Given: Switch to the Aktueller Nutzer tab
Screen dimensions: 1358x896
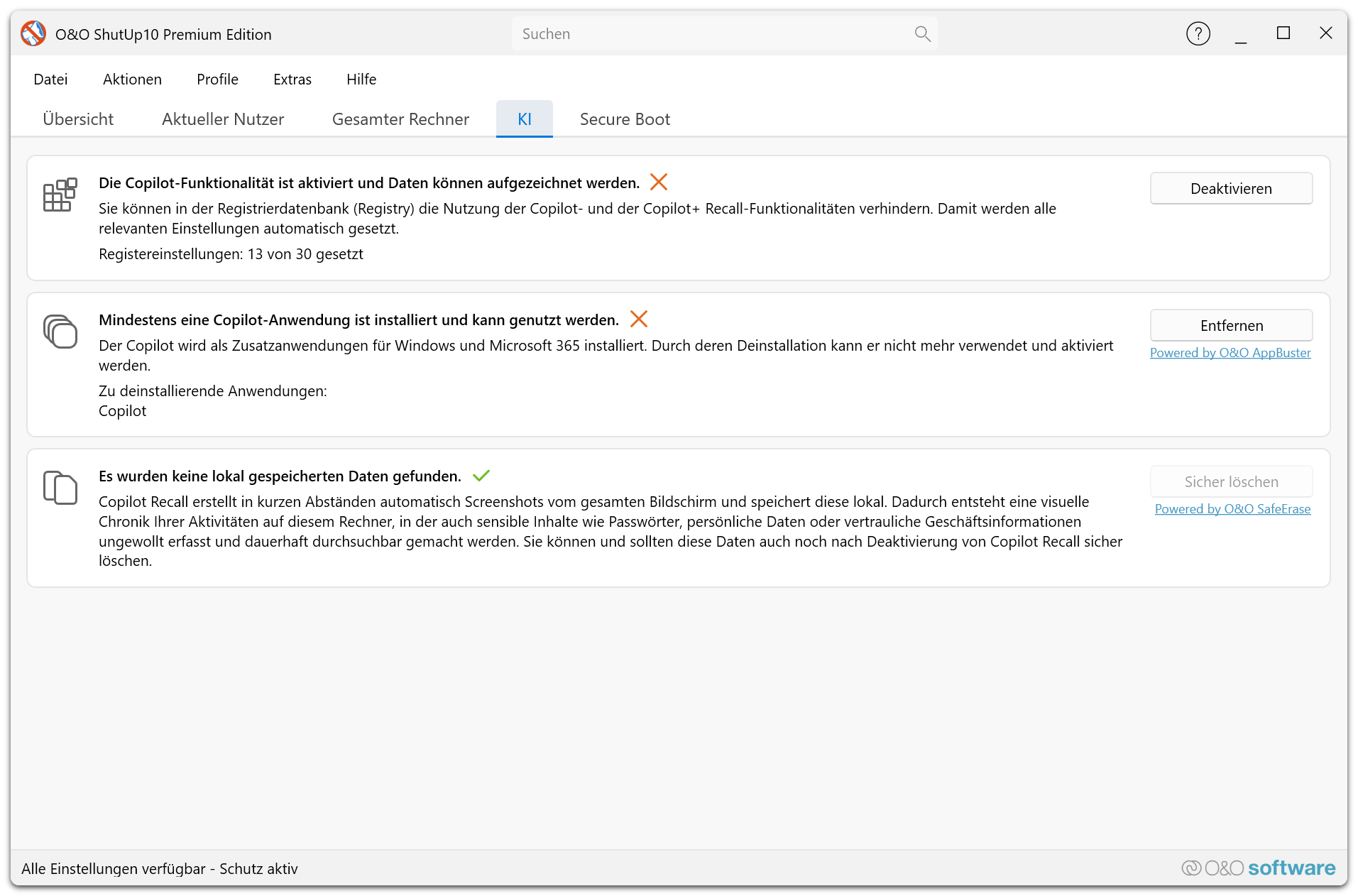Looking at the screenshot, I should coord(223,119).
